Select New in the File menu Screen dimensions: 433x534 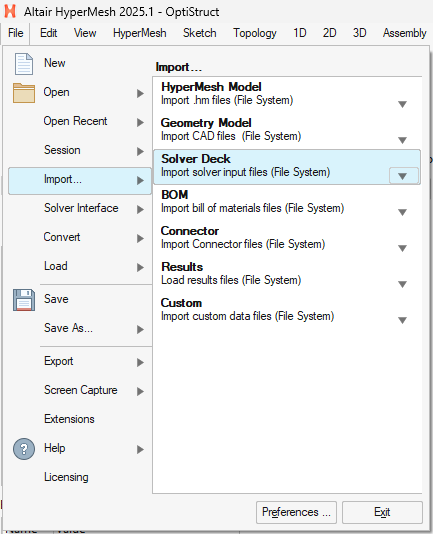coord(55,63)
